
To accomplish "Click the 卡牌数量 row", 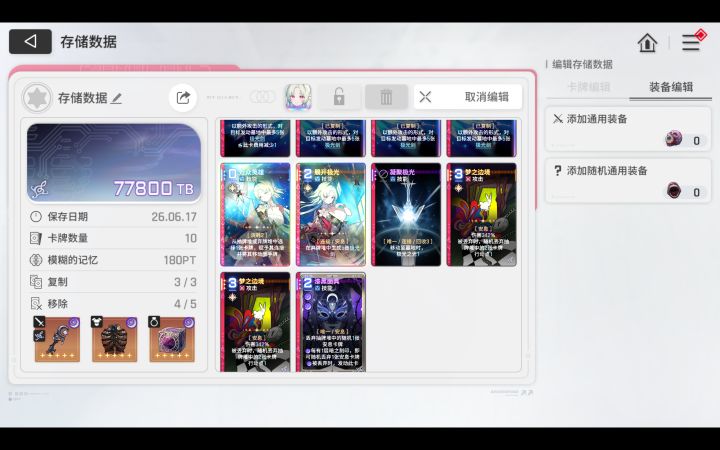I will pyautogui.click(x=113, y=238).
